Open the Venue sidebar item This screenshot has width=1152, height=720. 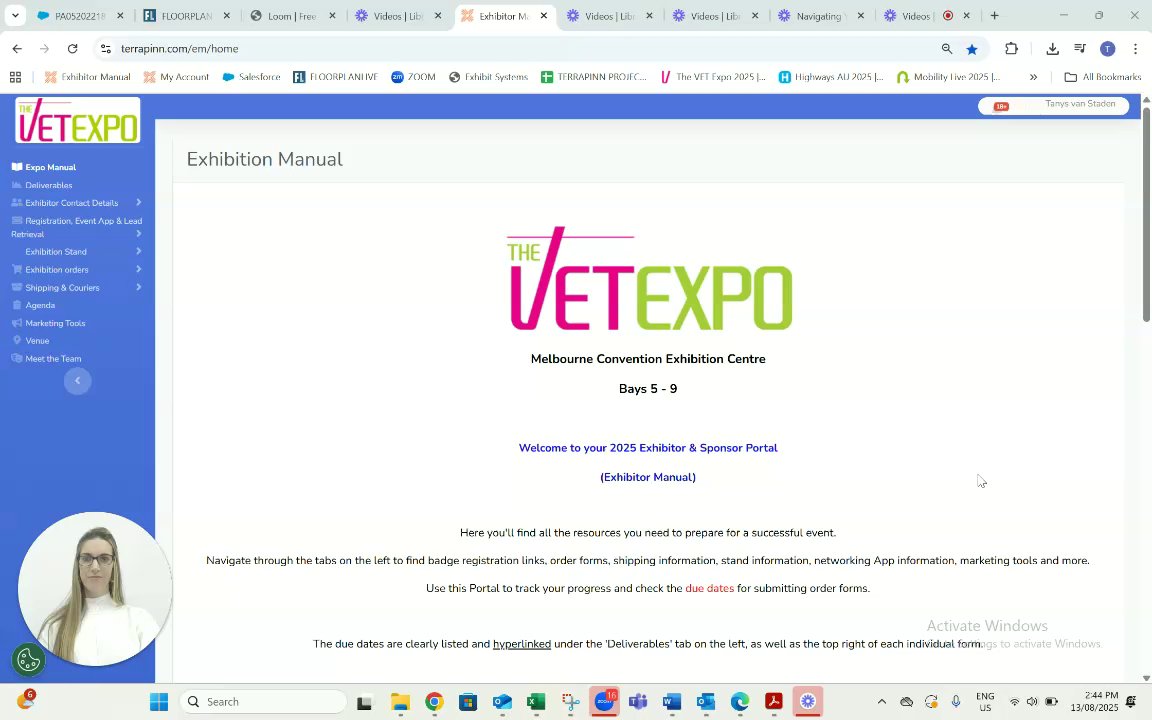point(31,341)
